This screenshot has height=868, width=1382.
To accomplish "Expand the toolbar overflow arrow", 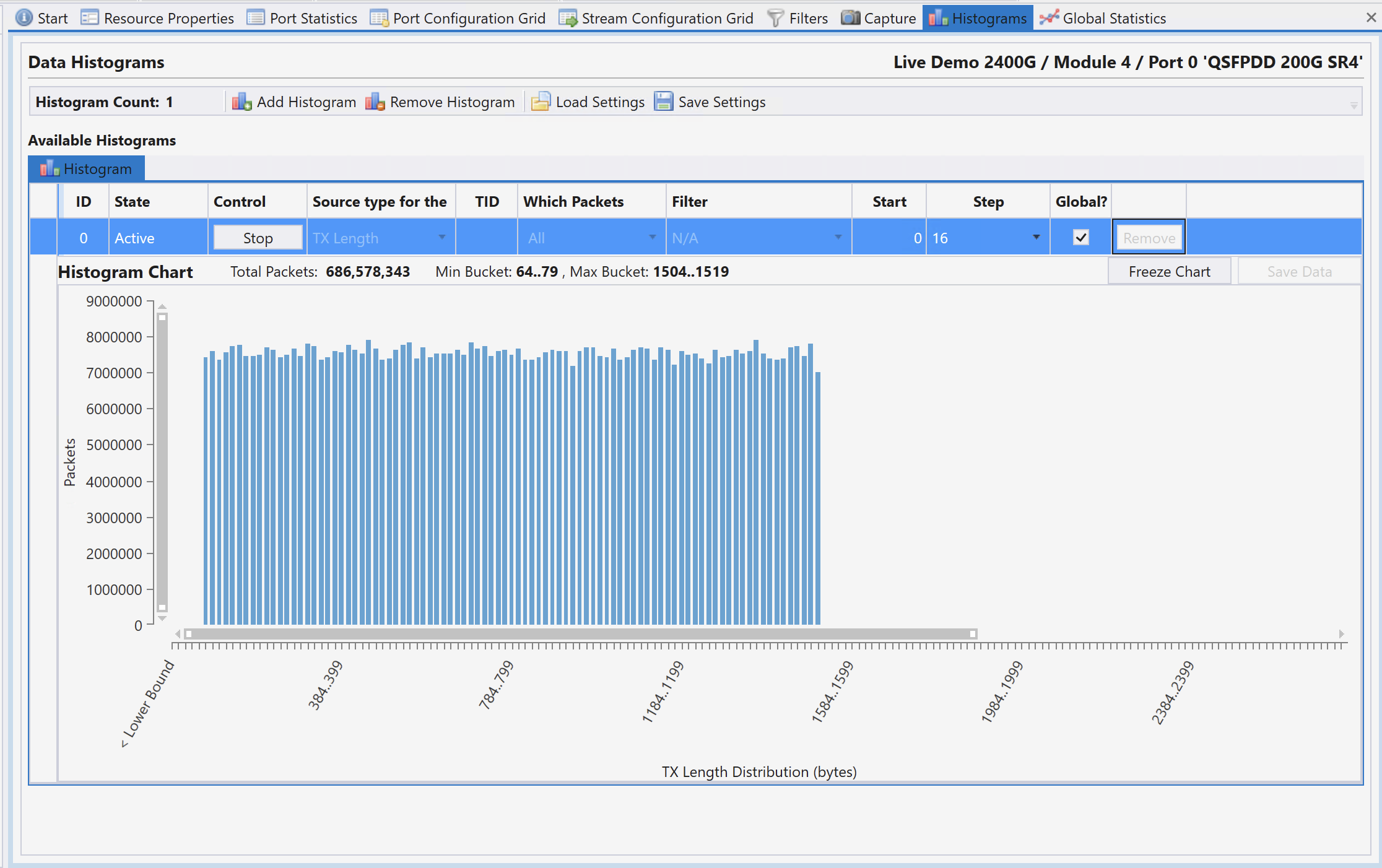I will (x=1354, y=106).
